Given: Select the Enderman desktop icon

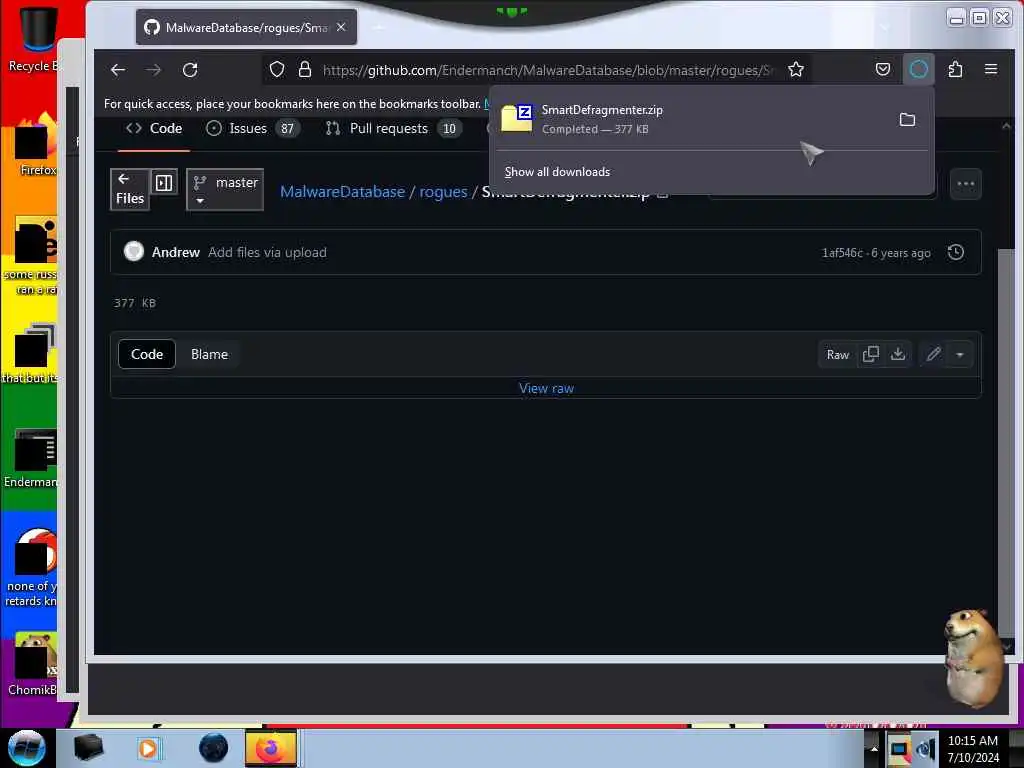Looking at the screenshot, I should [x=31, y=458].
